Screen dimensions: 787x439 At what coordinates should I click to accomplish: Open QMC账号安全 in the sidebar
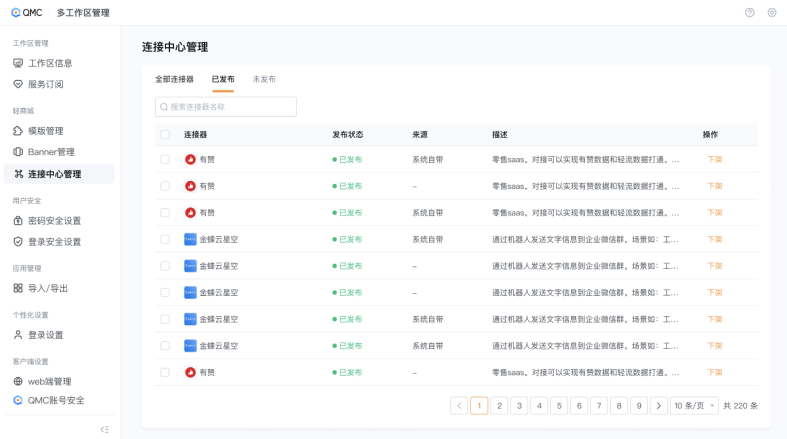[49, 400]
